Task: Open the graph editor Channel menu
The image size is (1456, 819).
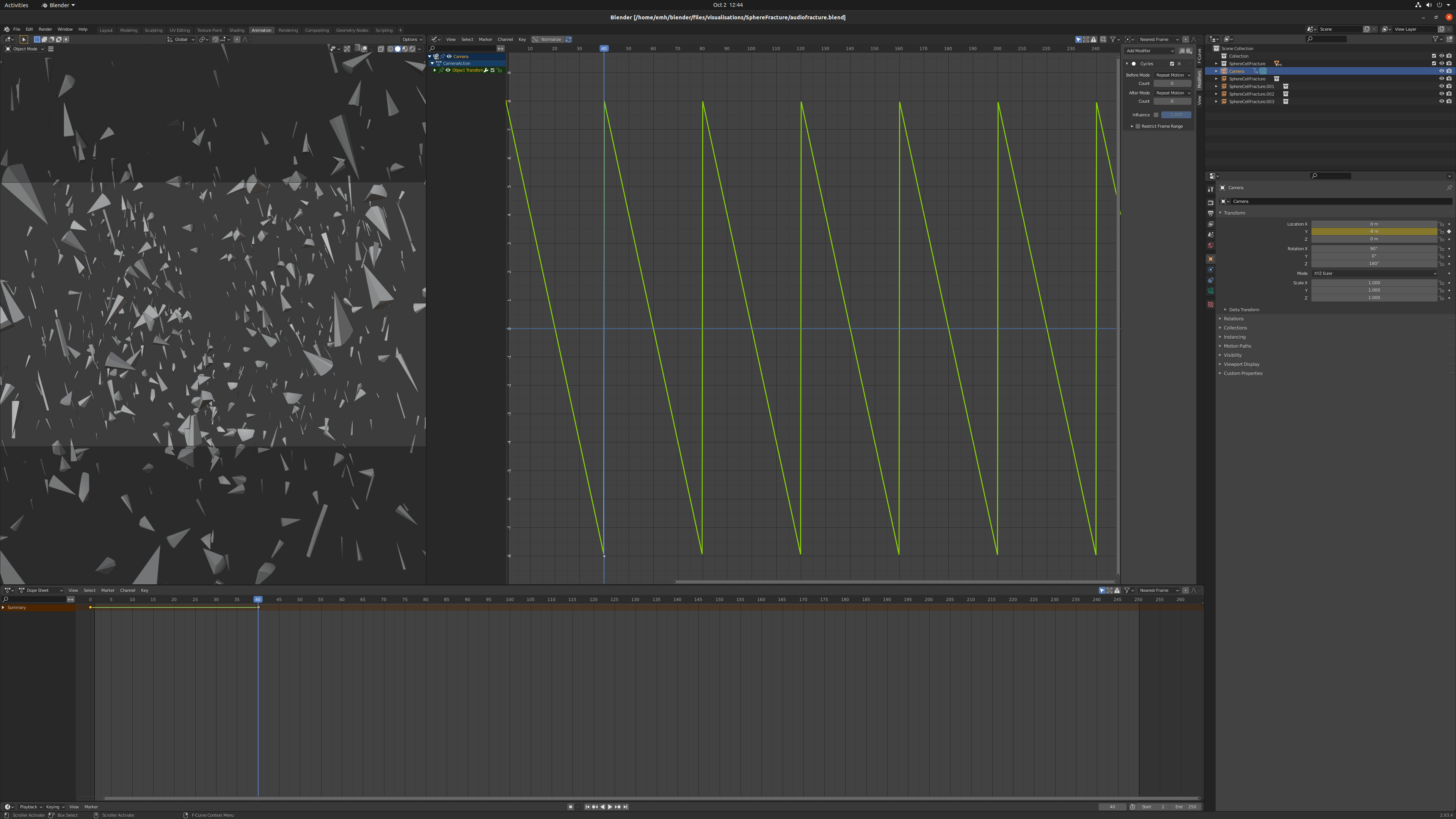Action: (x=505, y=39)
